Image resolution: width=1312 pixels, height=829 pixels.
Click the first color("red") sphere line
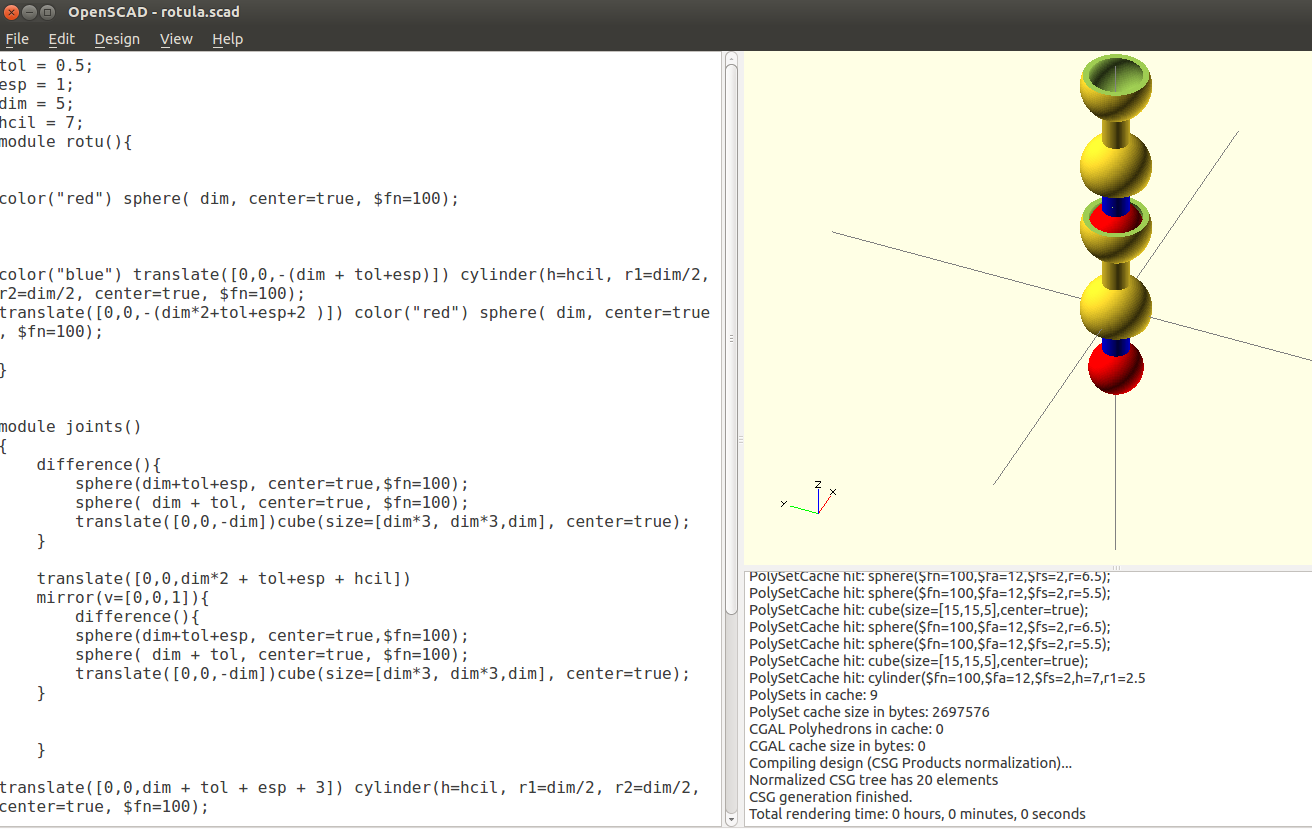point(229,199)
